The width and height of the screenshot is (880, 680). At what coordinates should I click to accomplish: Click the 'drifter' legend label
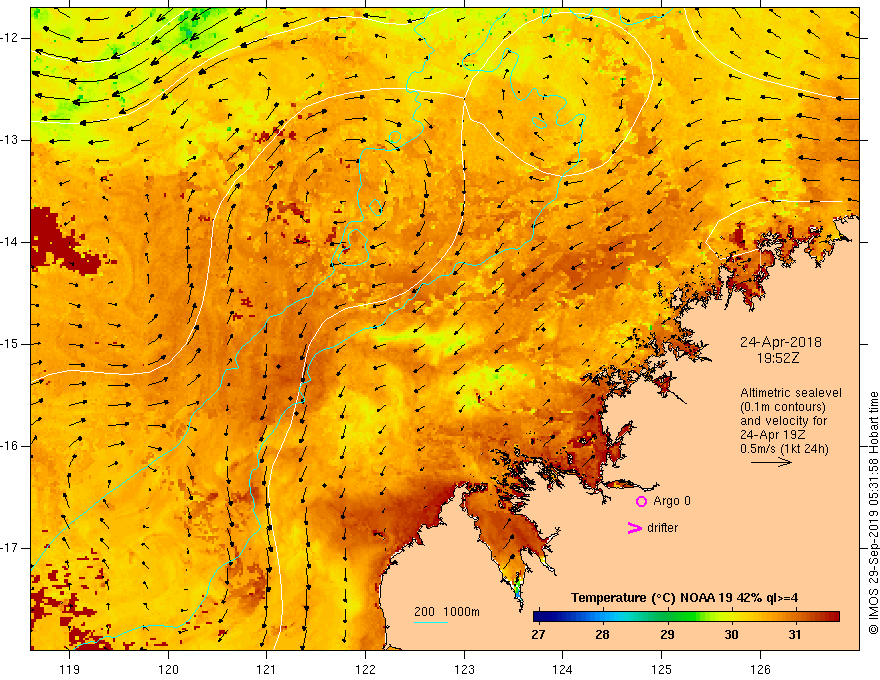(x=662, y=528)
